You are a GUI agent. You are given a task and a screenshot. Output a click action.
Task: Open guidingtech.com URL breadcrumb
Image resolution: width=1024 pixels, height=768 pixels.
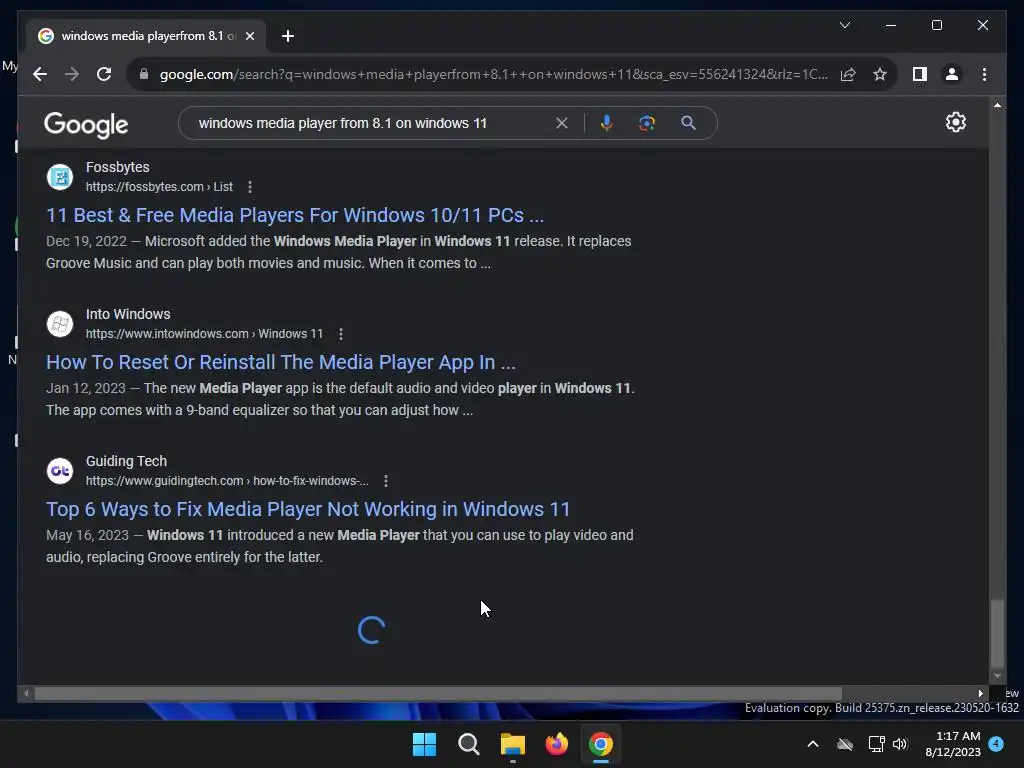click(227, 481)
